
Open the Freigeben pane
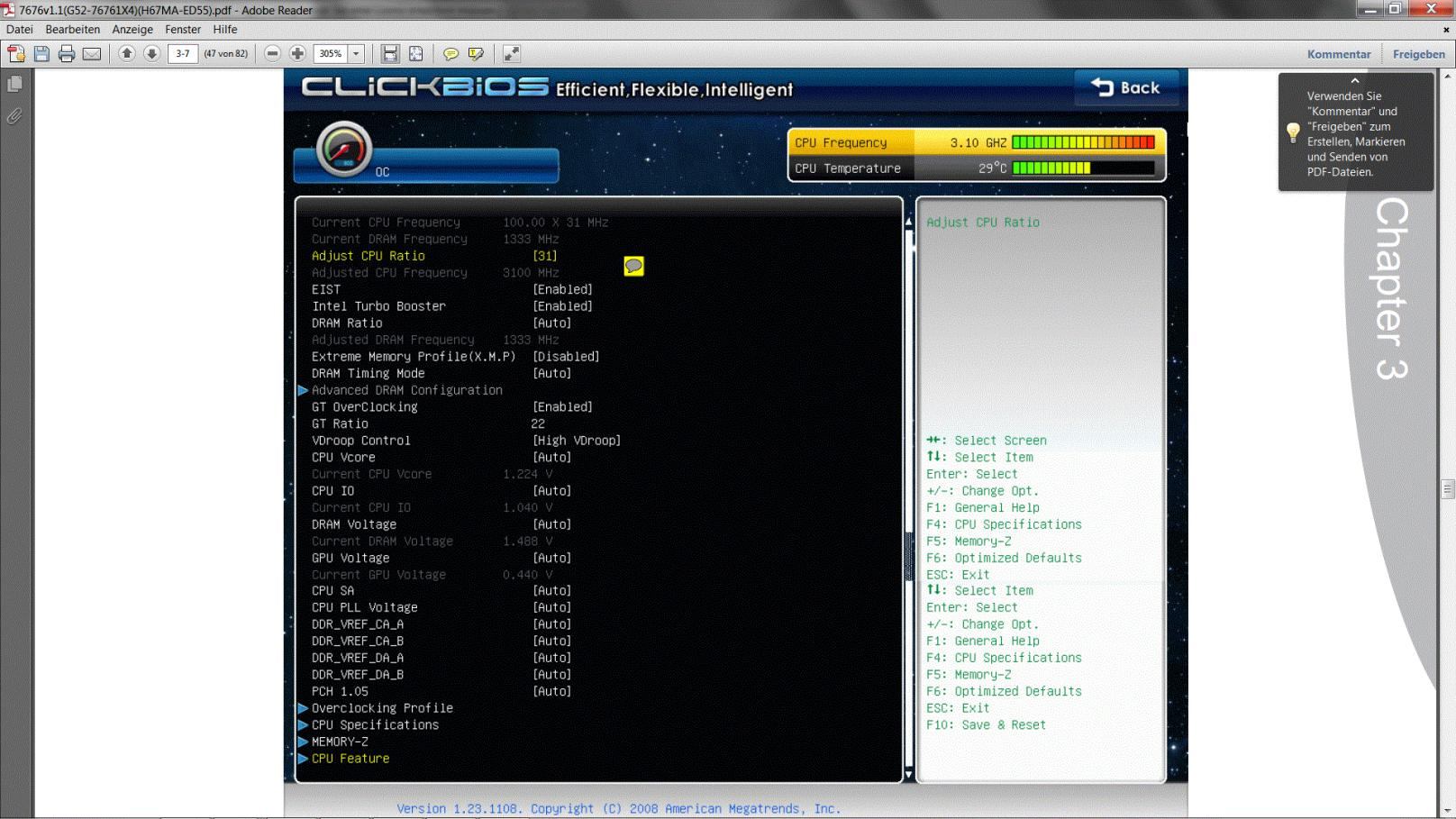point(1418,54)
